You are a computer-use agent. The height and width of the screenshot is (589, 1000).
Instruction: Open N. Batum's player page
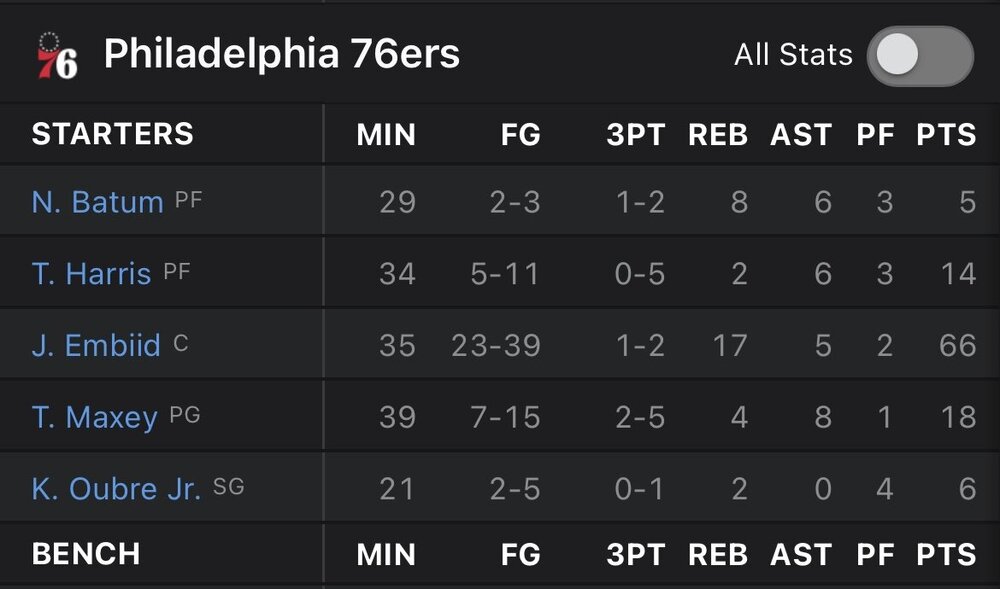click(97, 202)
